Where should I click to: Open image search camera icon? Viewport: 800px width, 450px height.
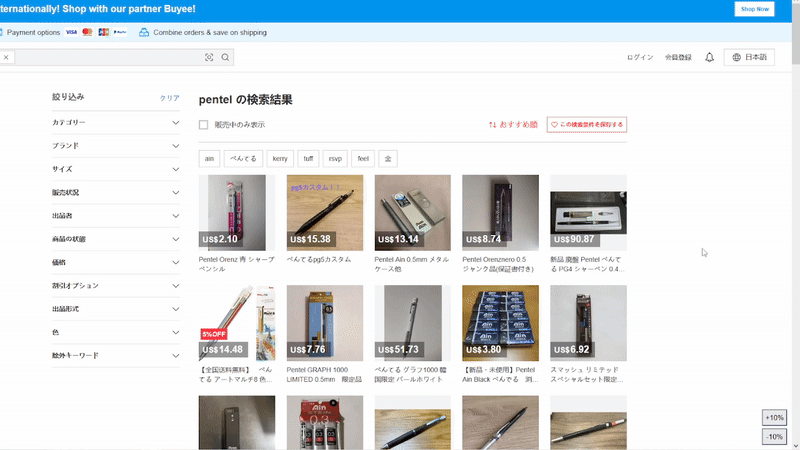point(209,57)
